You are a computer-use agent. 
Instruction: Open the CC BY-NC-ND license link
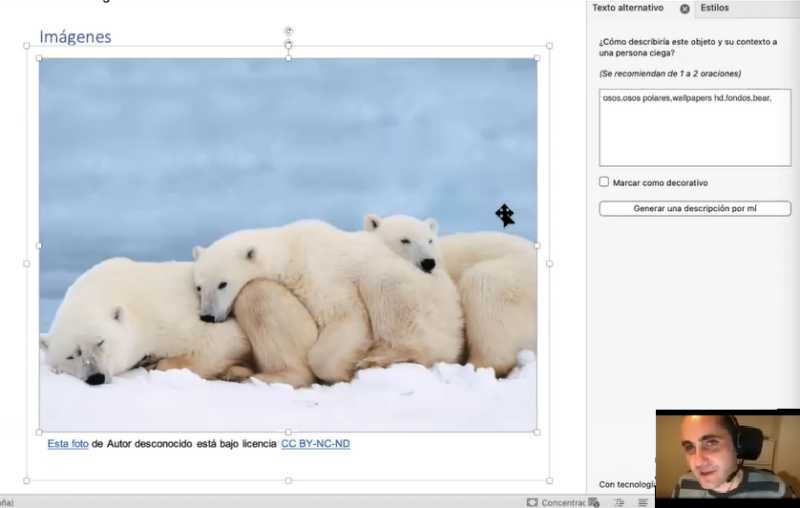(x=315, y=443)
